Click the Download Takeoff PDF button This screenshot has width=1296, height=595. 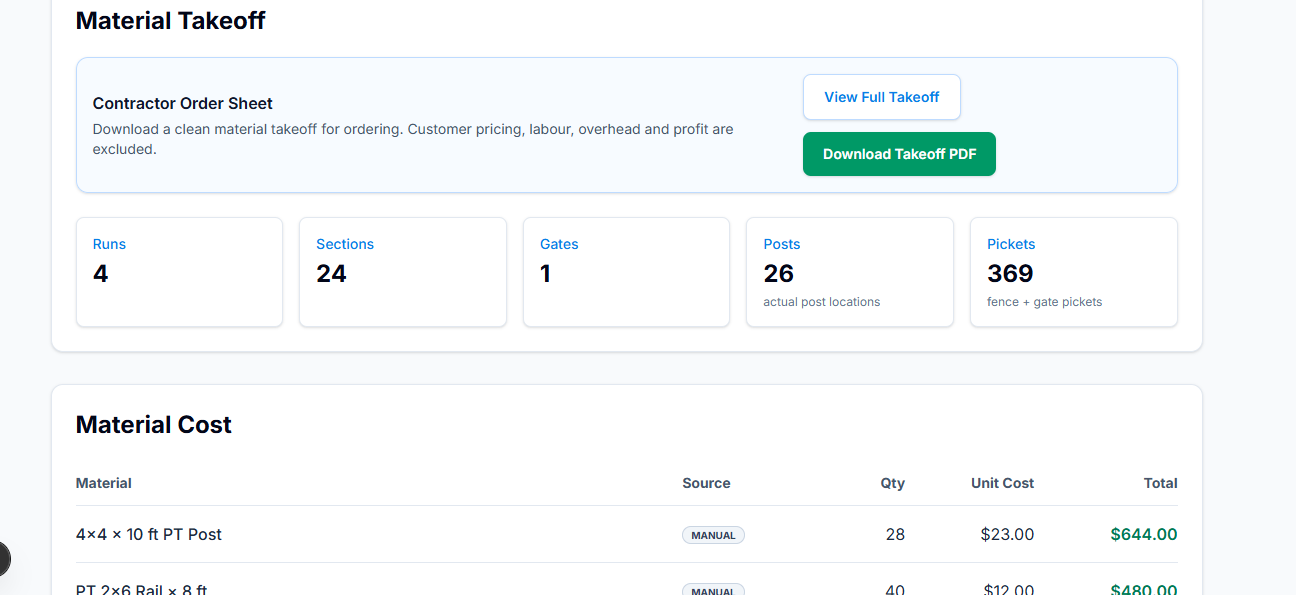(x=899, y=154)
